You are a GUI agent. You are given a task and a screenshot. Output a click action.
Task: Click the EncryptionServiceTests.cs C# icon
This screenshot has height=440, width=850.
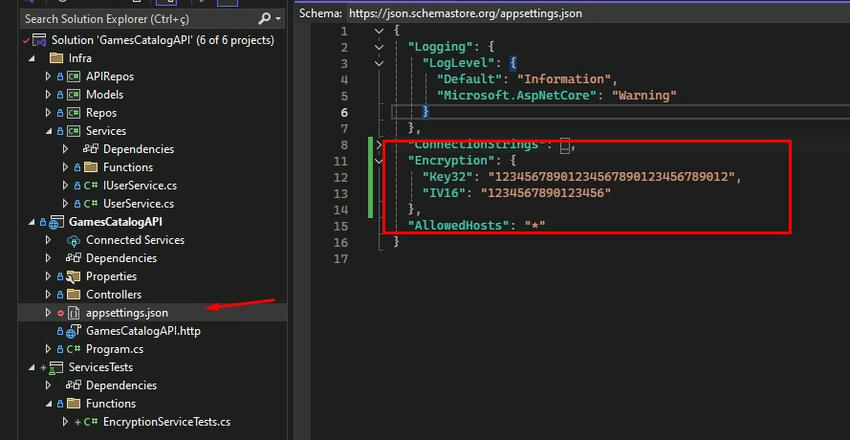tap(91, 422)
